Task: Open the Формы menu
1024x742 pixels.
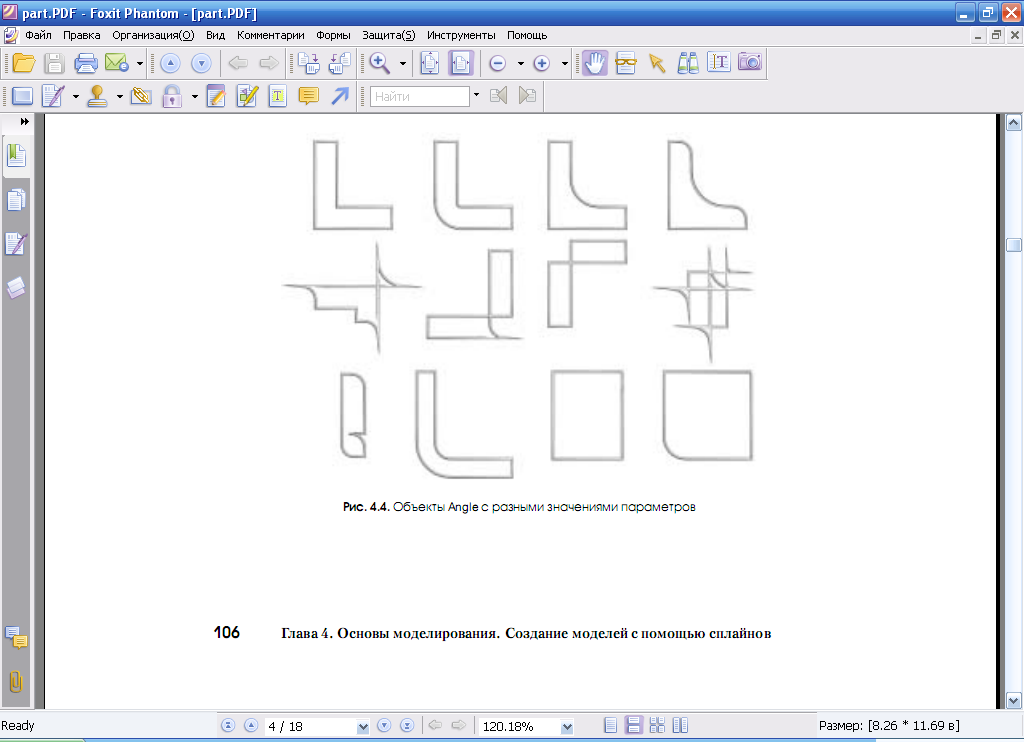Action: [x=333, y=35]
